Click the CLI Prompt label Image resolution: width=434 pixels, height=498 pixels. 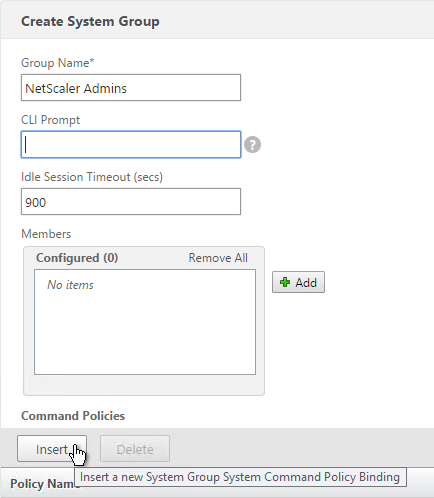click(50, 120)
